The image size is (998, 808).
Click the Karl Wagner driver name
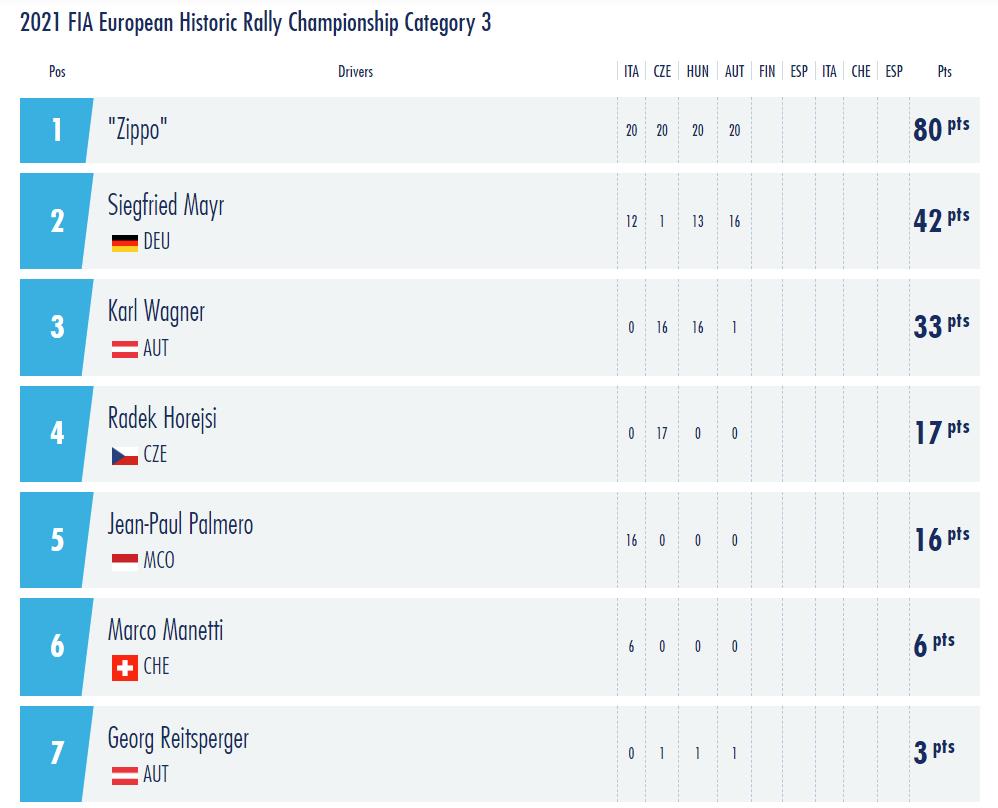[x=156, y=312]
